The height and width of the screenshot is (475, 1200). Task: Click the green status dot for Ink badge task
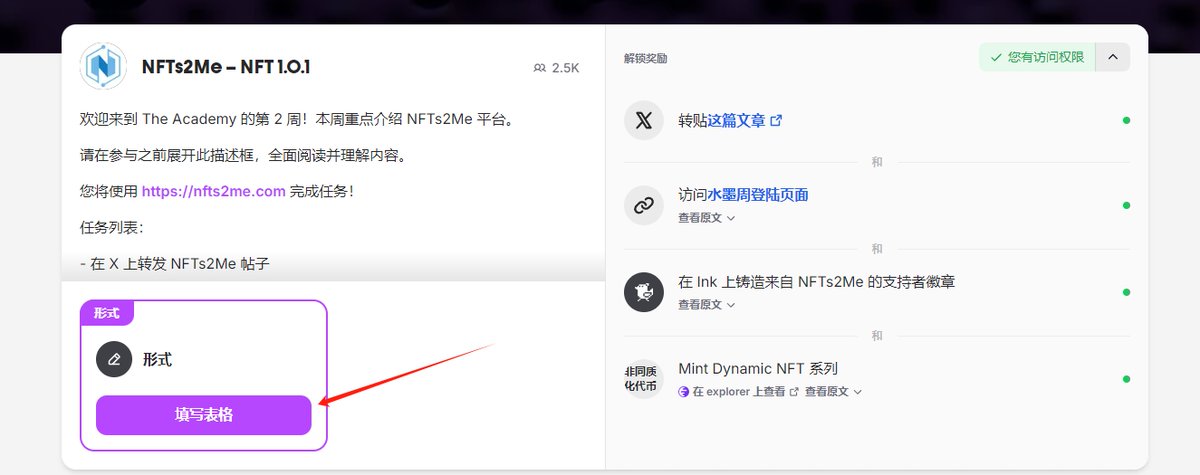pyautogui.click(x=1126, y=292)
